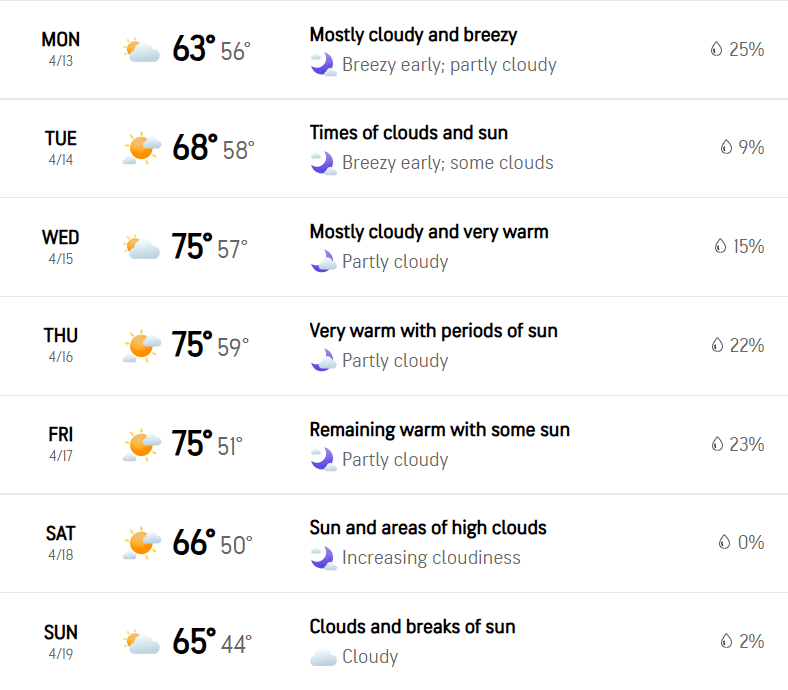Click the Monday raindrop icon beside 25%
Screen dimensions: 788x690
[x=716, y=49]
